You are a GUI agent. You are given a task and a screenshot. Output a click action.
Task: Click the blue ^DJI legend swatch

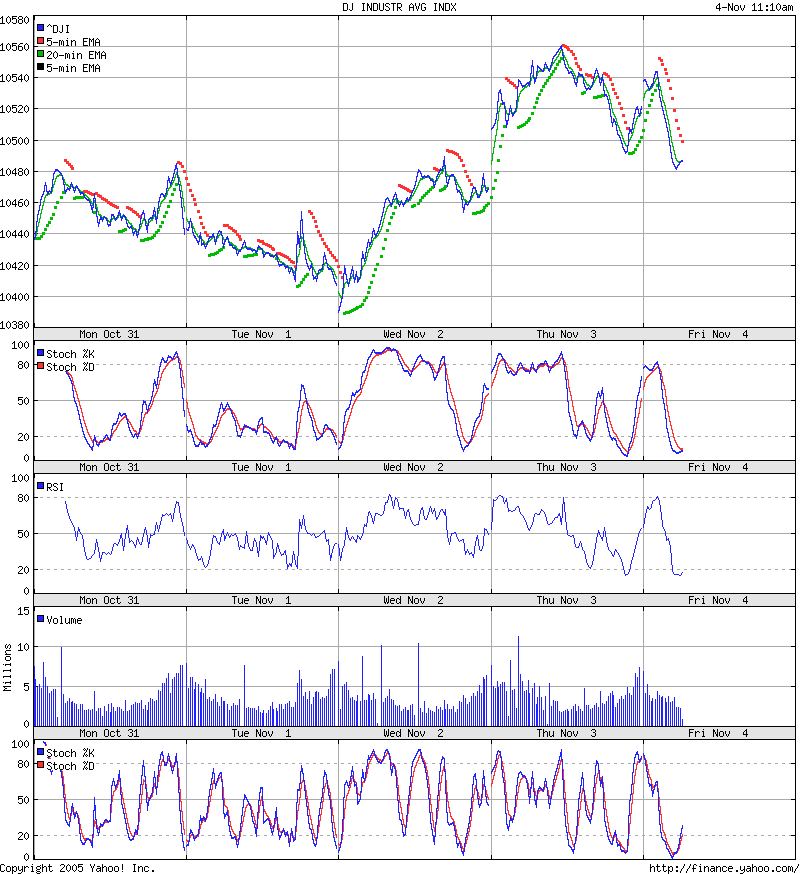tap(40, 27)
